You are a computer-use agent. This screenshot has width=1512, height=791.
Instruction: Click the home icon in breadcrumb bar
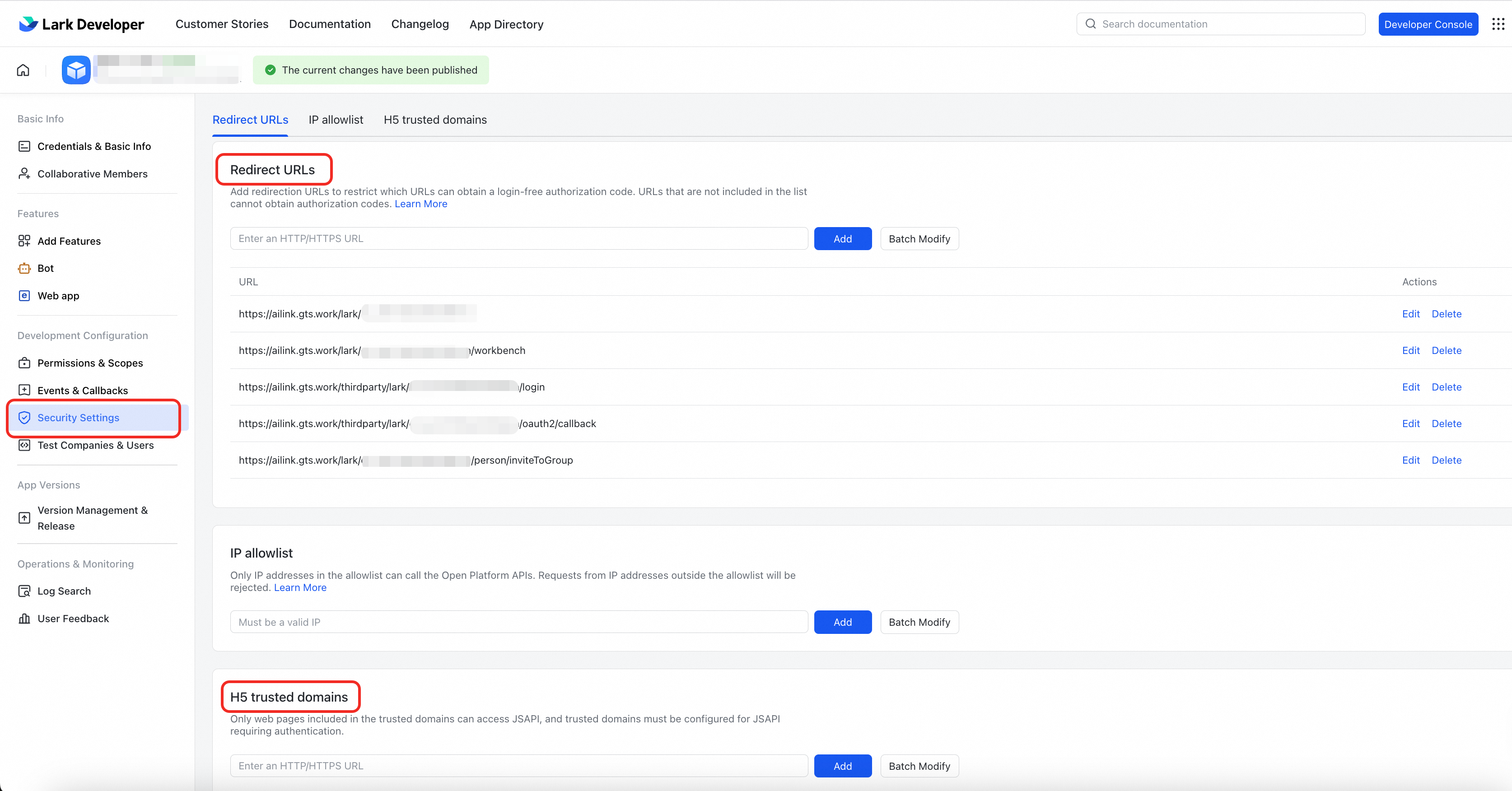coord(23,70)
